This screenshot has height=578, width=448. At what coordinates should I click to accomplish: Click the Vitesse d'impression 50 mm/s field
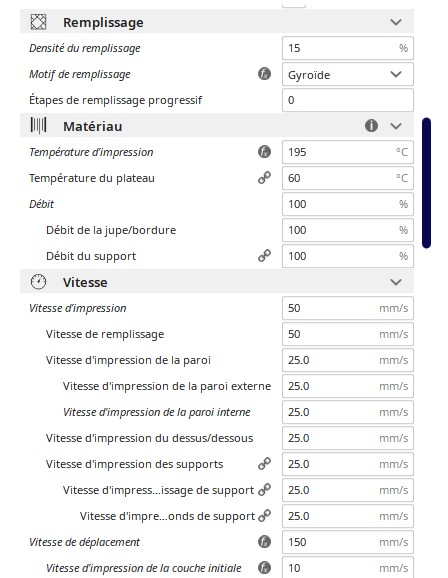tap(348, 308)
